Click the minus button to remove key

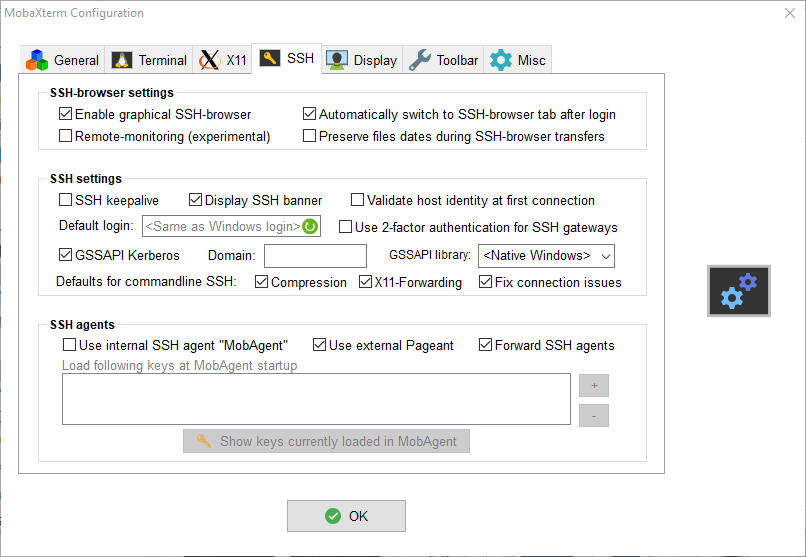pos(594,416)
